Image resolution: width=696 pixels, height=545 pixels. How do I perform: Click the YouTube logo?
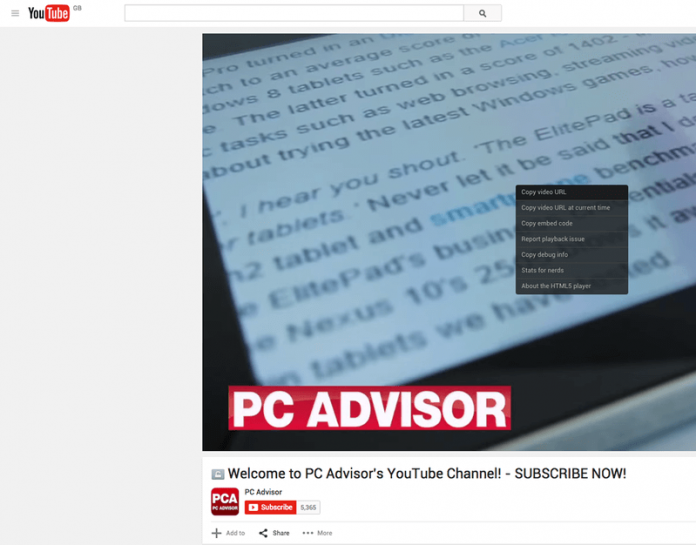[48, 13]
